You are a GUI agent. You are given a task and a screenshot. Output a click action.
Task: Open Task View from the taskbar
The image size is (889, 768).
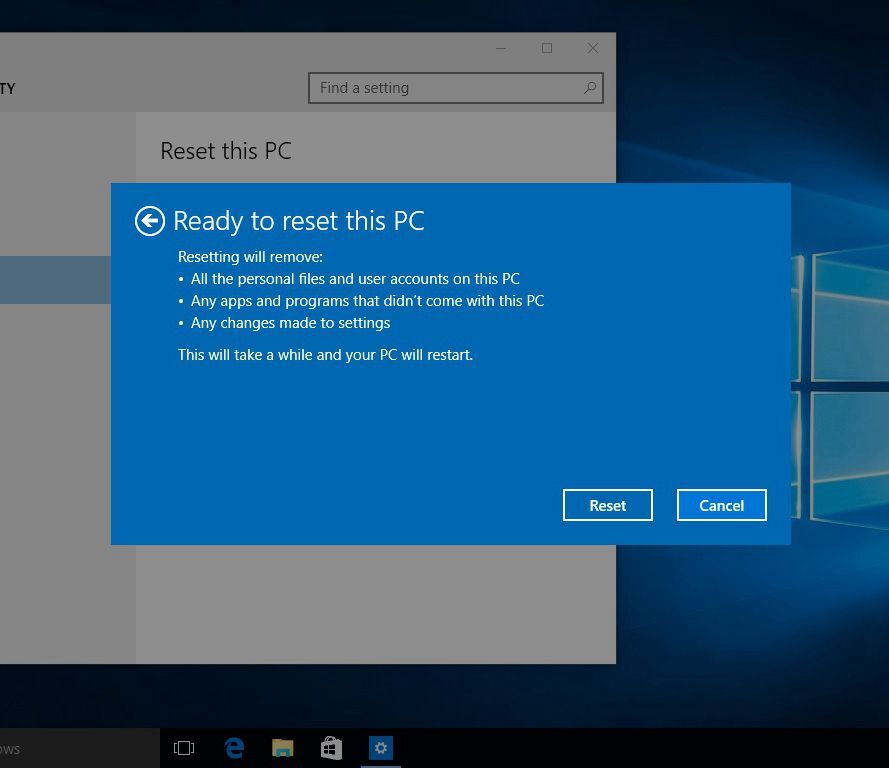click(184, 747)
